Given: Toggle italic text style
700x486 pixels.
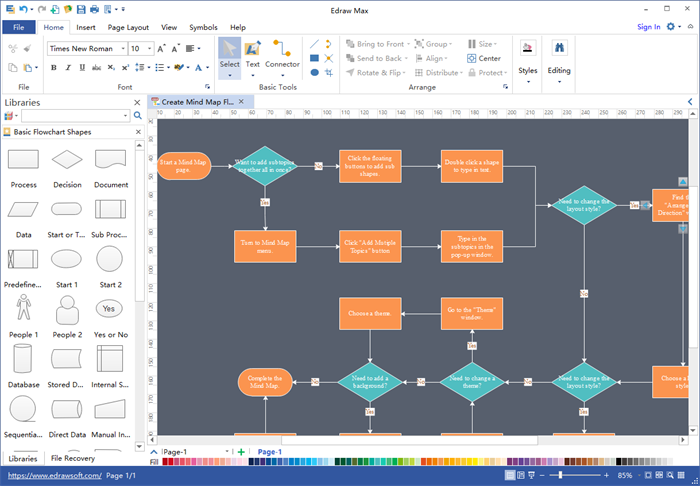Looking at the screenshot, I should tap(68, 68).
